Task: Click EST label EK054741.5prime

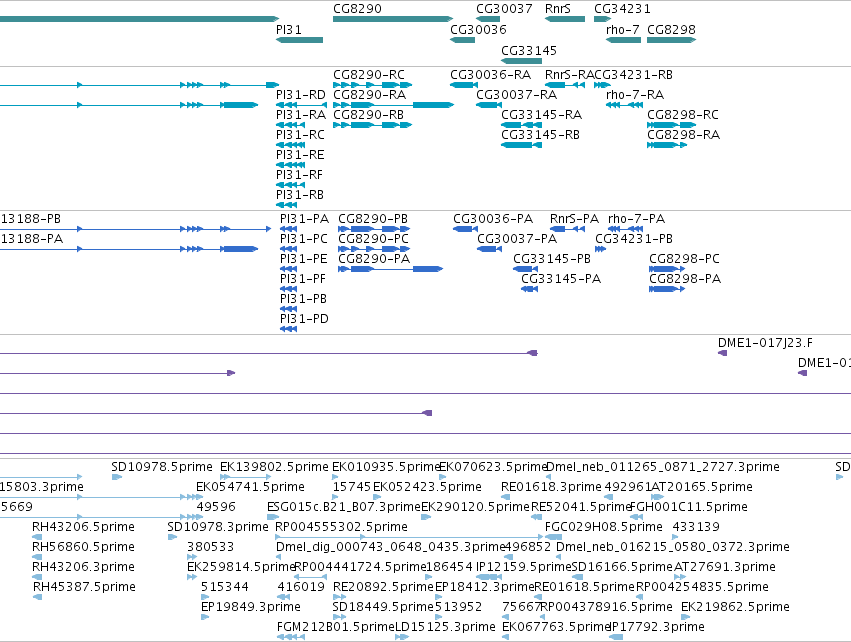Action: 250,487
